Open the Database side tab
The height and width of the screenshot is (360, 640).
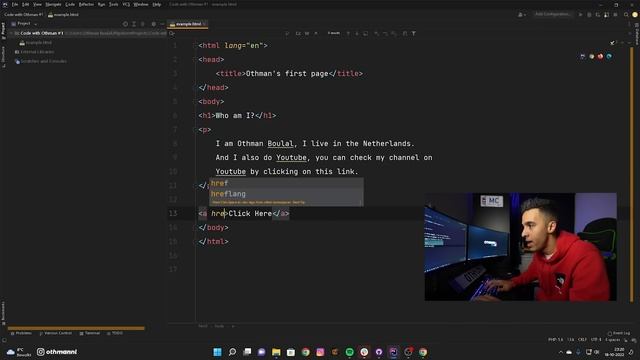pos(637,35)
